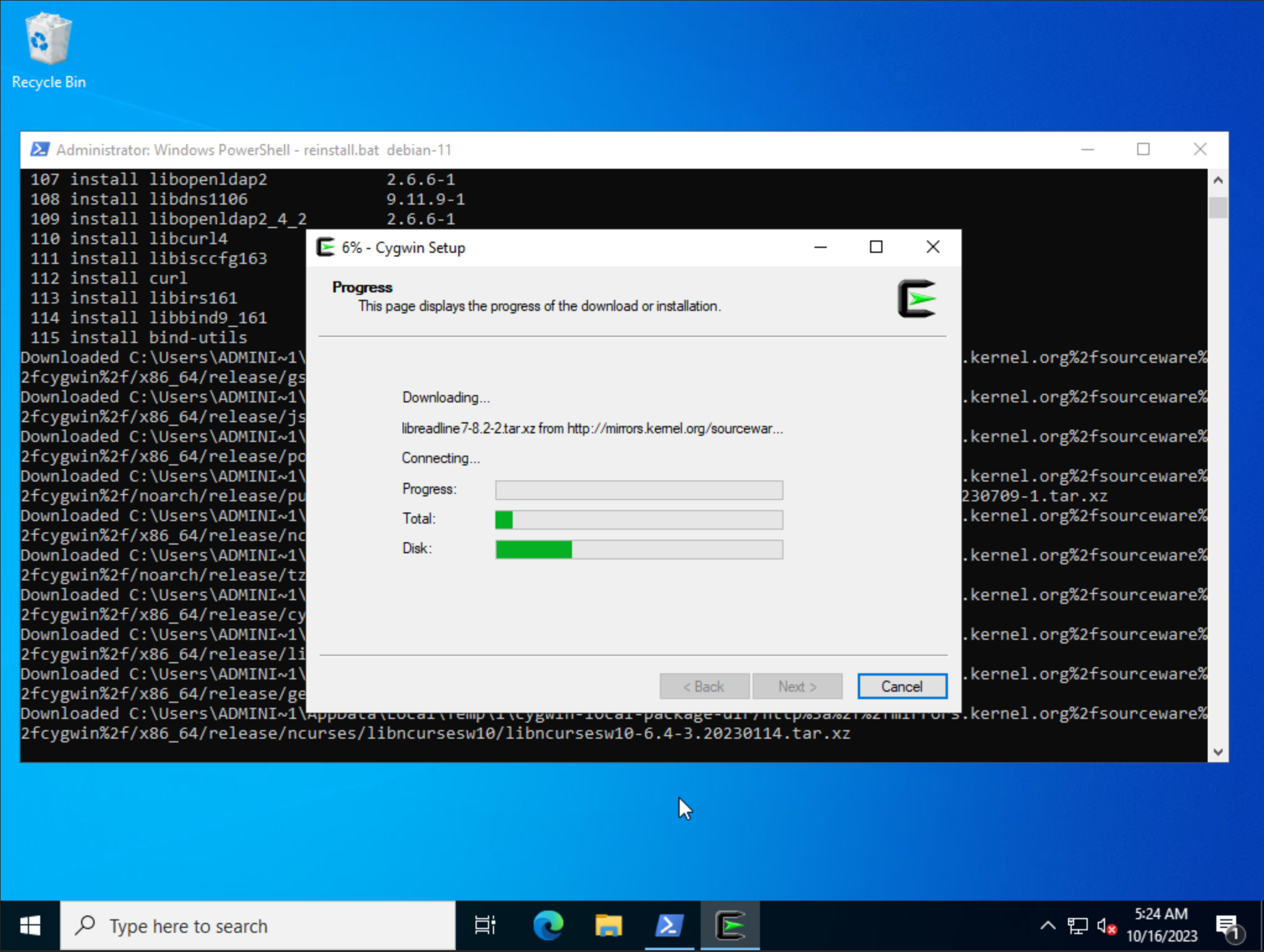1264x952 pixels.
Task: Cancel the Cygwin Setup installation
Action: click(x=902, y=686)
